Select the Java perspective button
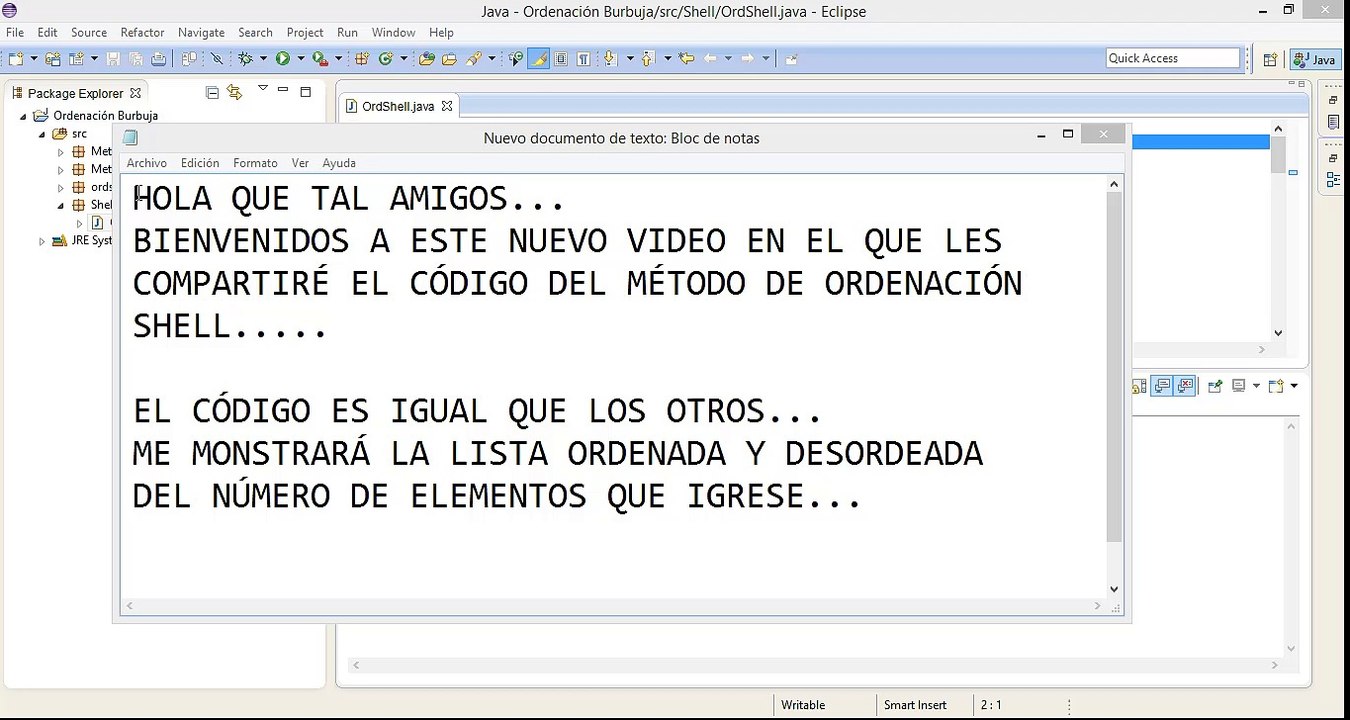This screenshot has height=720, width=1350. click(1314, 59)
